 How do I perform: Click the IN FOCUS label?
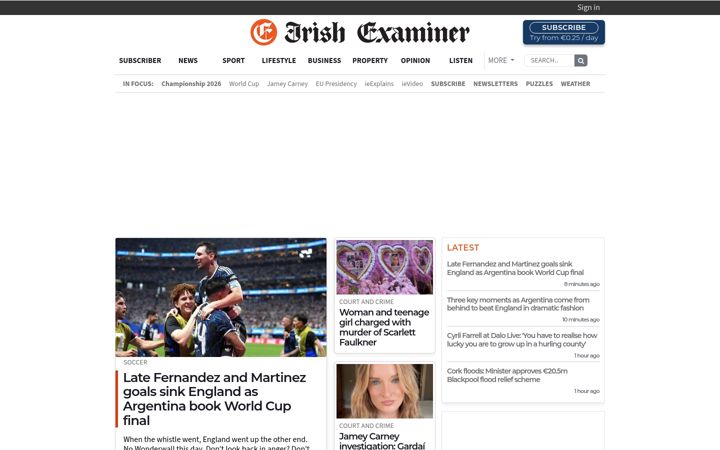pos(138,84)
